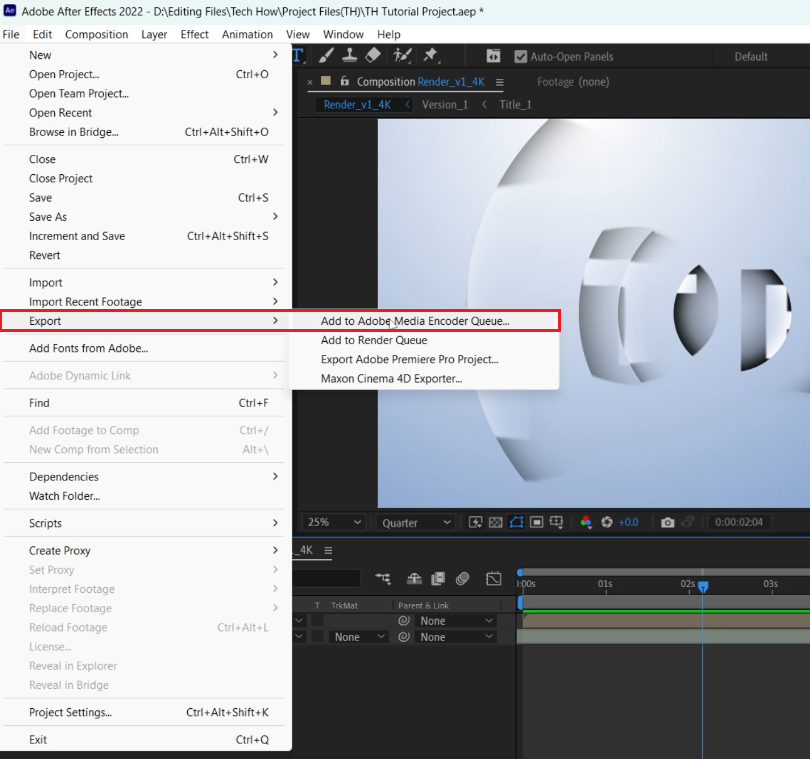Select the Puppet Pin tool
The height and width of the screenshot is (759, 810).
click(430, 55)
